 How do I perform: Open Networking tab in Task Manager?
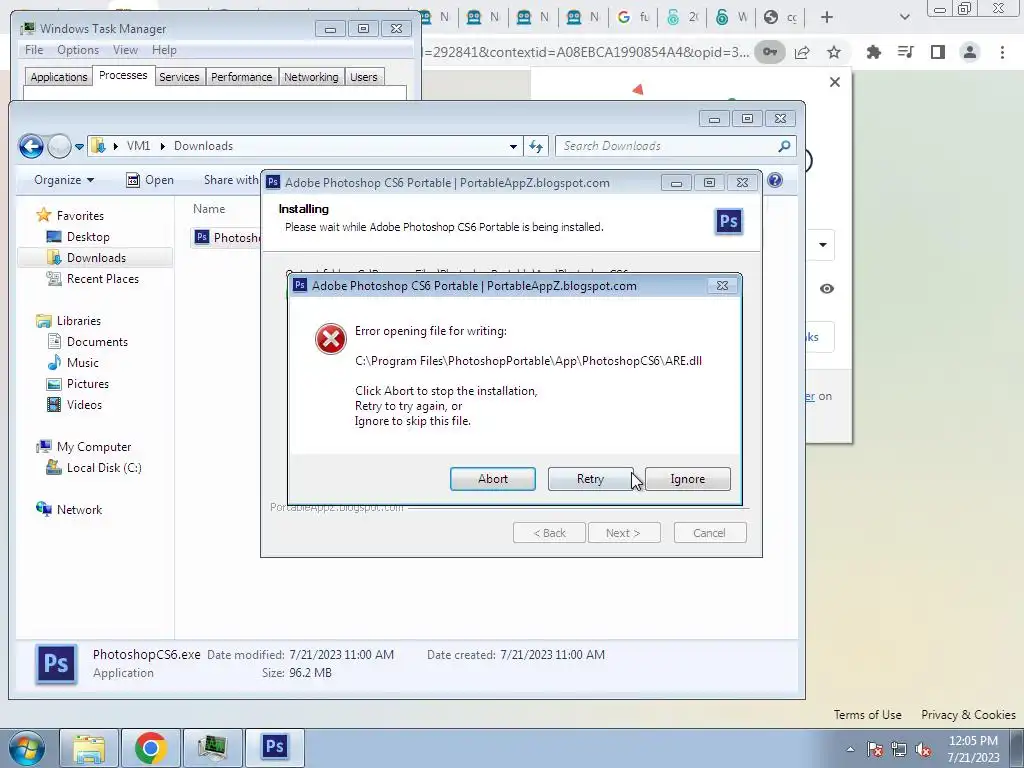[x=311, y=76]
